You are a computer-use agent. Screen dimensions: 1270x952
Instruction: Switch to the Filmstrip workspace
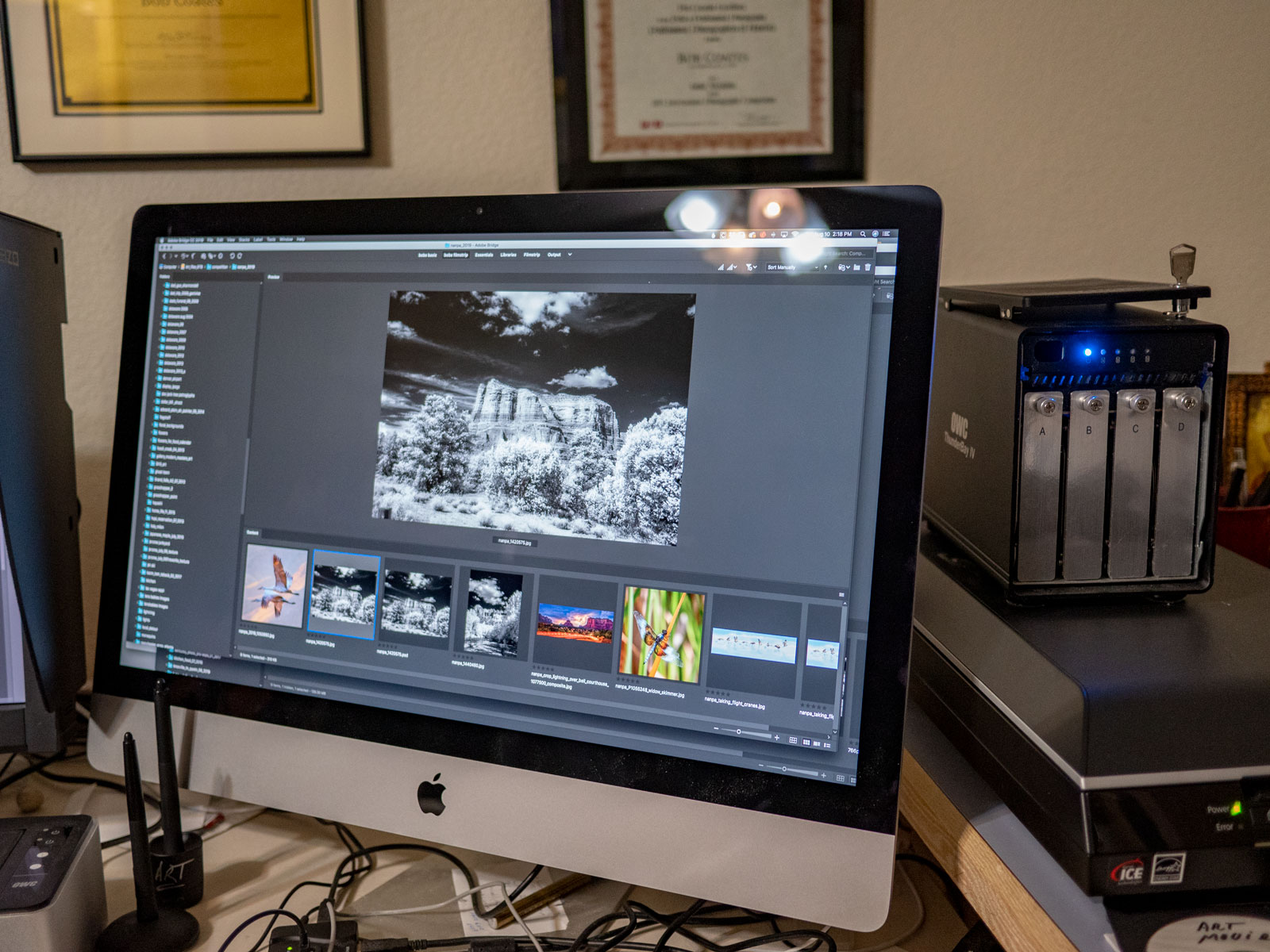[x=531, y=255]
